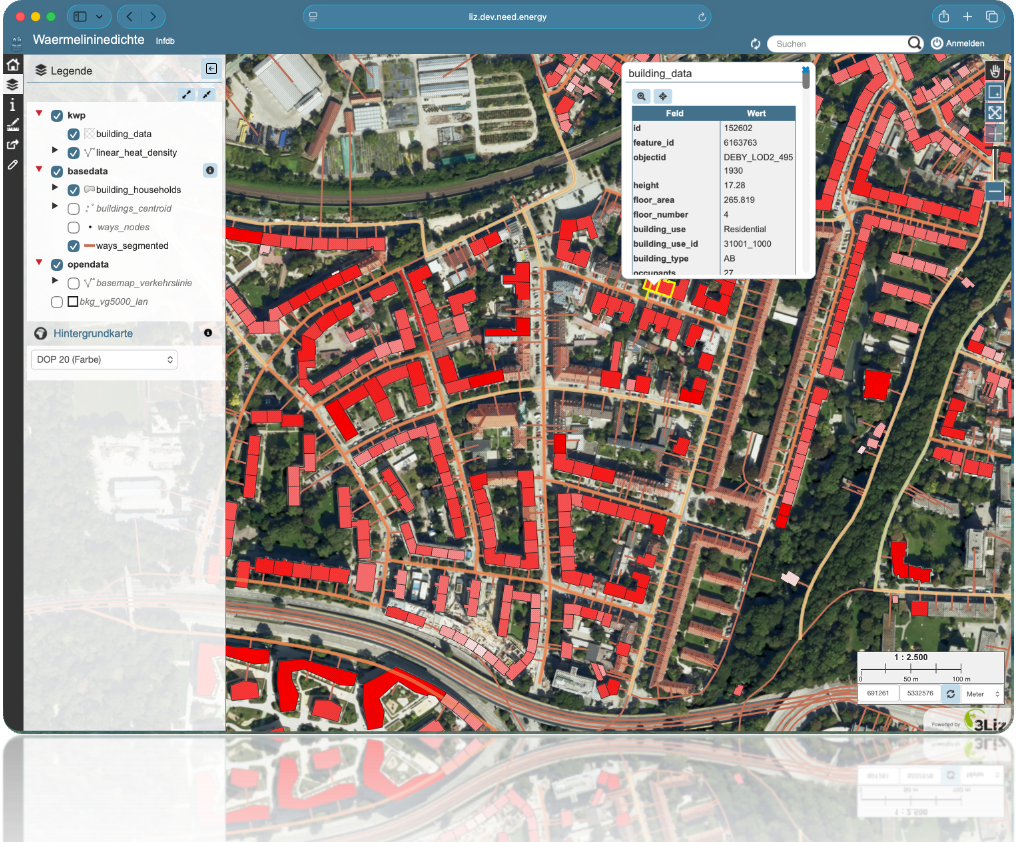Zoom to feature in building_data popup
This screenshot has width=1016, height=842.
[641, 96]
